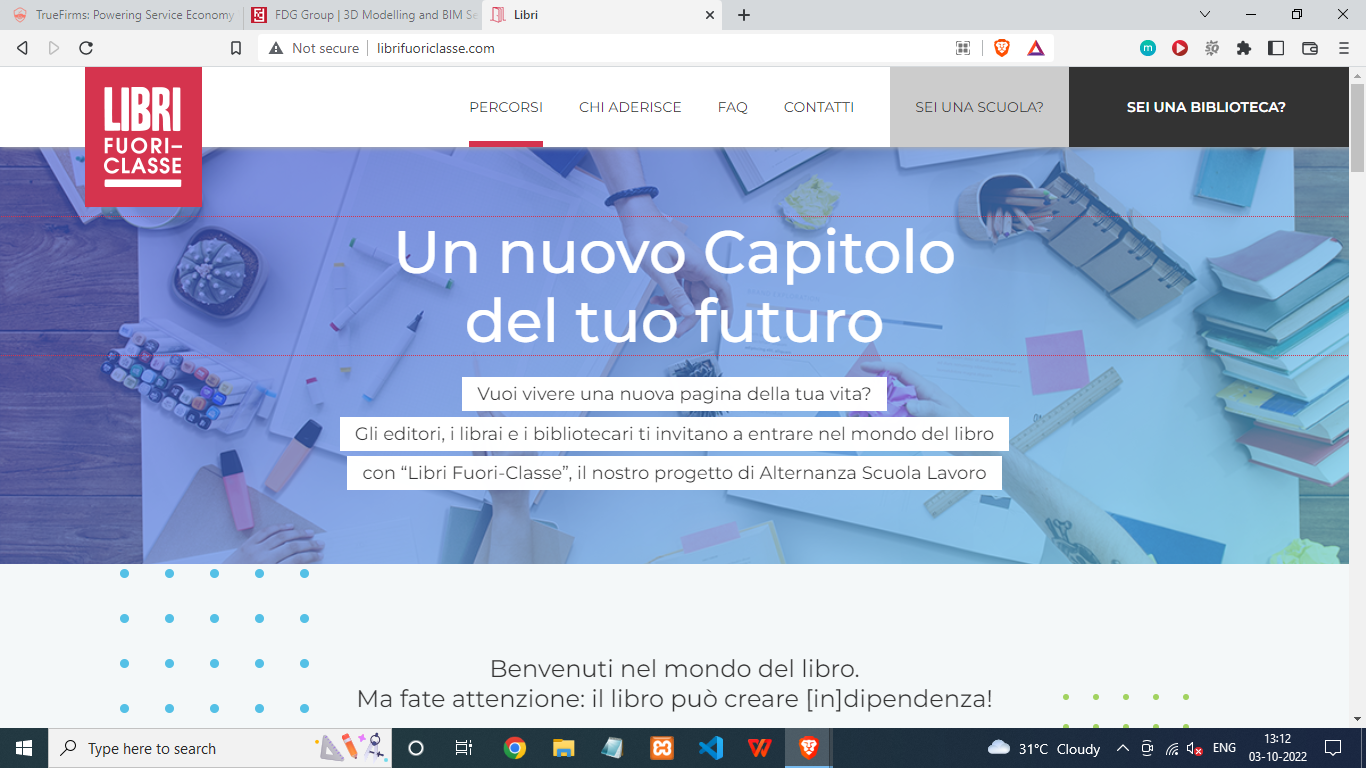This screenshot has width=1366, height=768.
Task: Open the Windows Start menu
Action: (x=24, y=748)
